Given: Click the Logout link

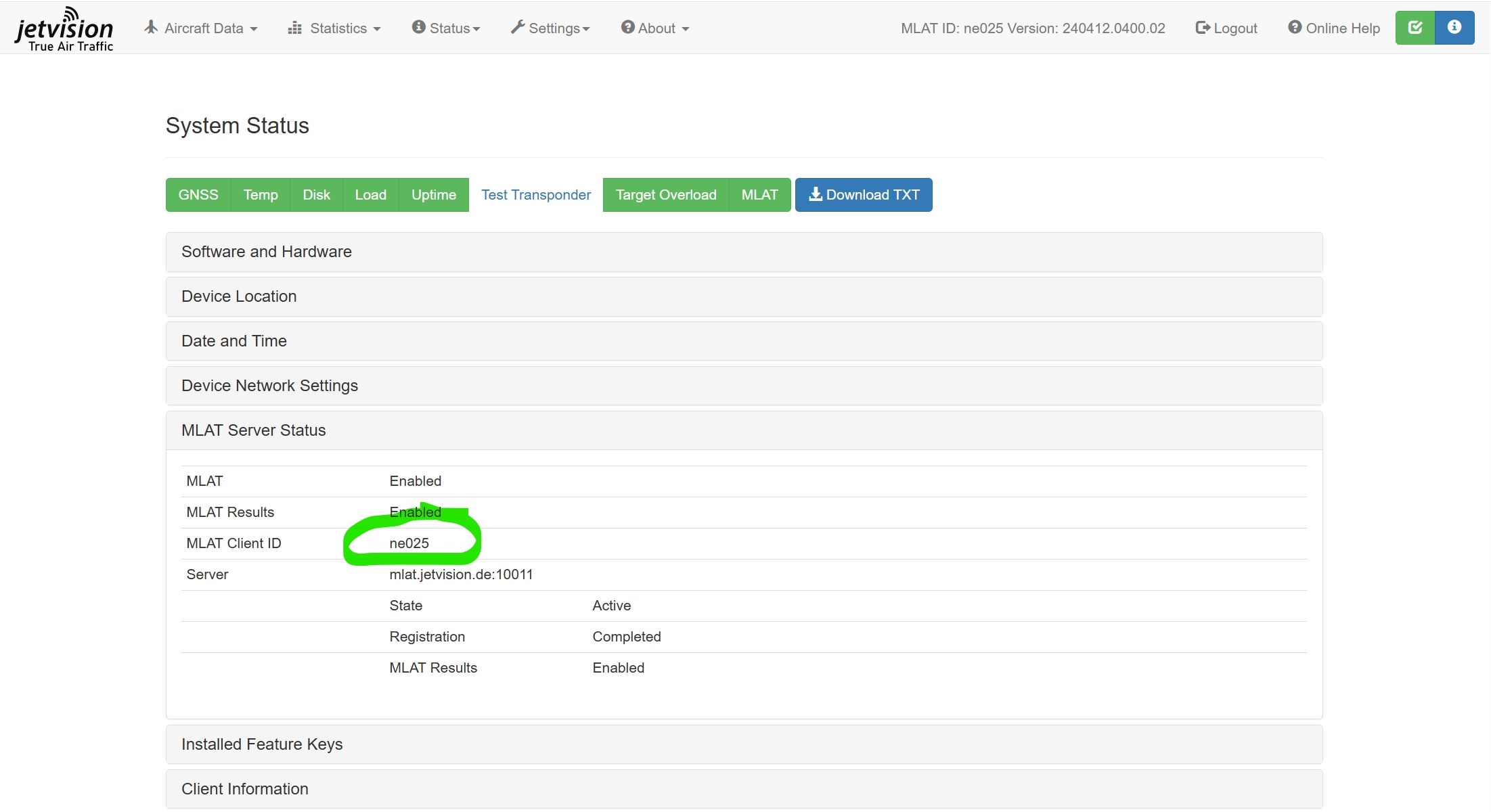Looking at the screenshot, I should coord(1226,28).
